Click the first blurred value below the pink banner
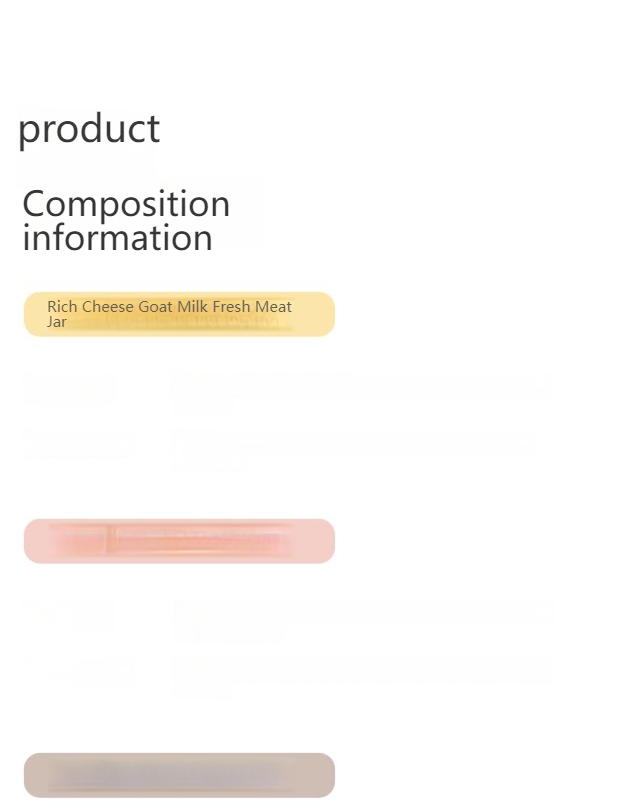 coord(362,618)
